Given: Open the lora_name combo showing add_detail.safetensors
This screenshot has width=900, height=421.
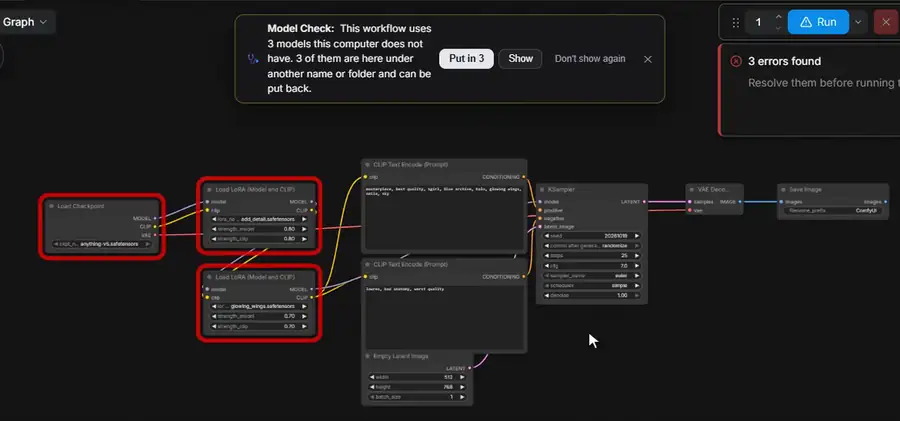Looking at the screenshot, I should click(x=259, y=219).
